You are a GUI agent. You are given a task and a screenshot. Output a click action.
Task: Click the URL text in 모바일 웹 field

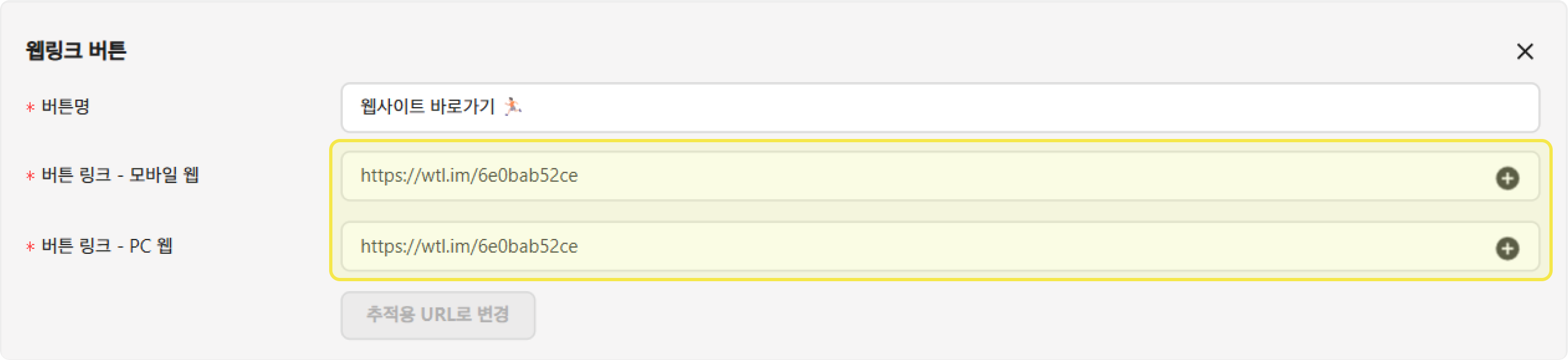469,176
